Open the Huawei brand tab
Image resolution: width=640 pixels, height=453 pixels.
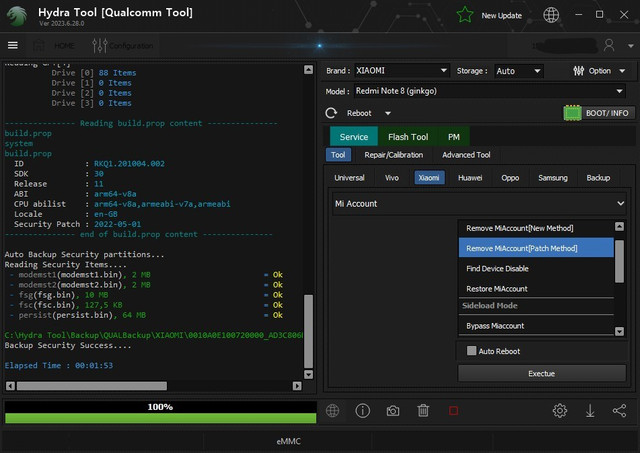tap(470, 178)
